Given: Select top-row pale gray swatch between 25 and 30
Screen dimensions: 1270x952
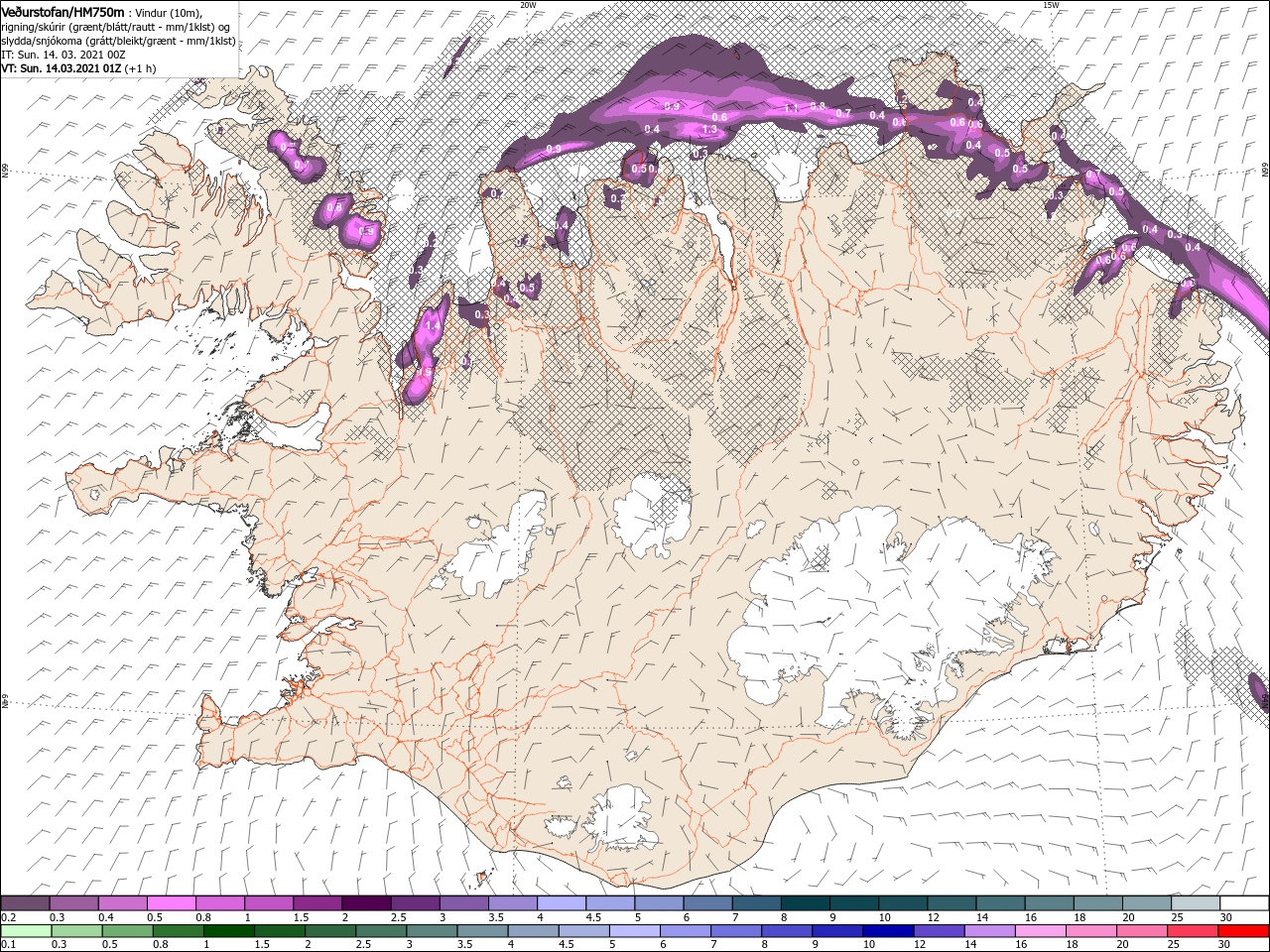Looking at the screenshot, I should (x=1195, y=903).
